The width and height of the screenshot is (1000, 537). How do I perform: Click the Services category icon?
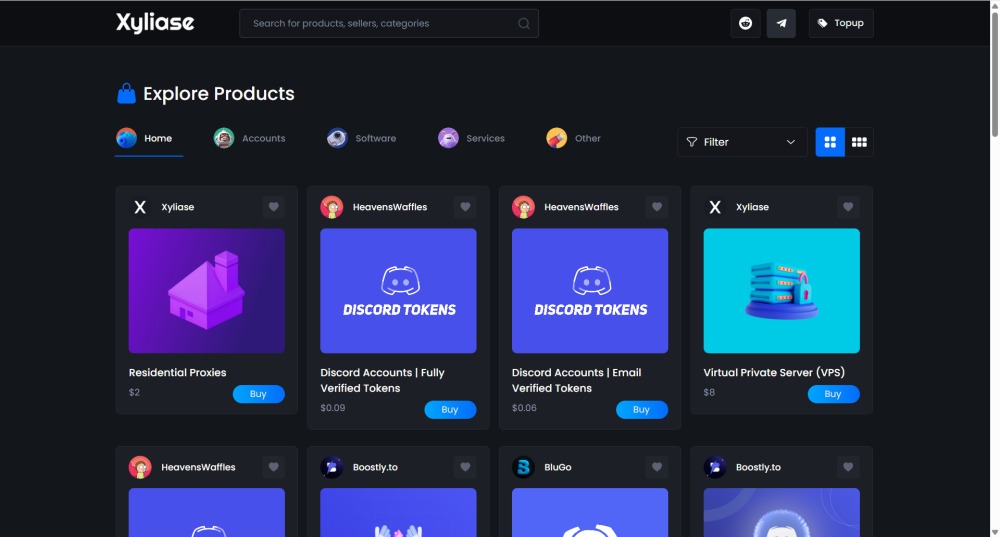pyautogui.click(x=448, y=138)
